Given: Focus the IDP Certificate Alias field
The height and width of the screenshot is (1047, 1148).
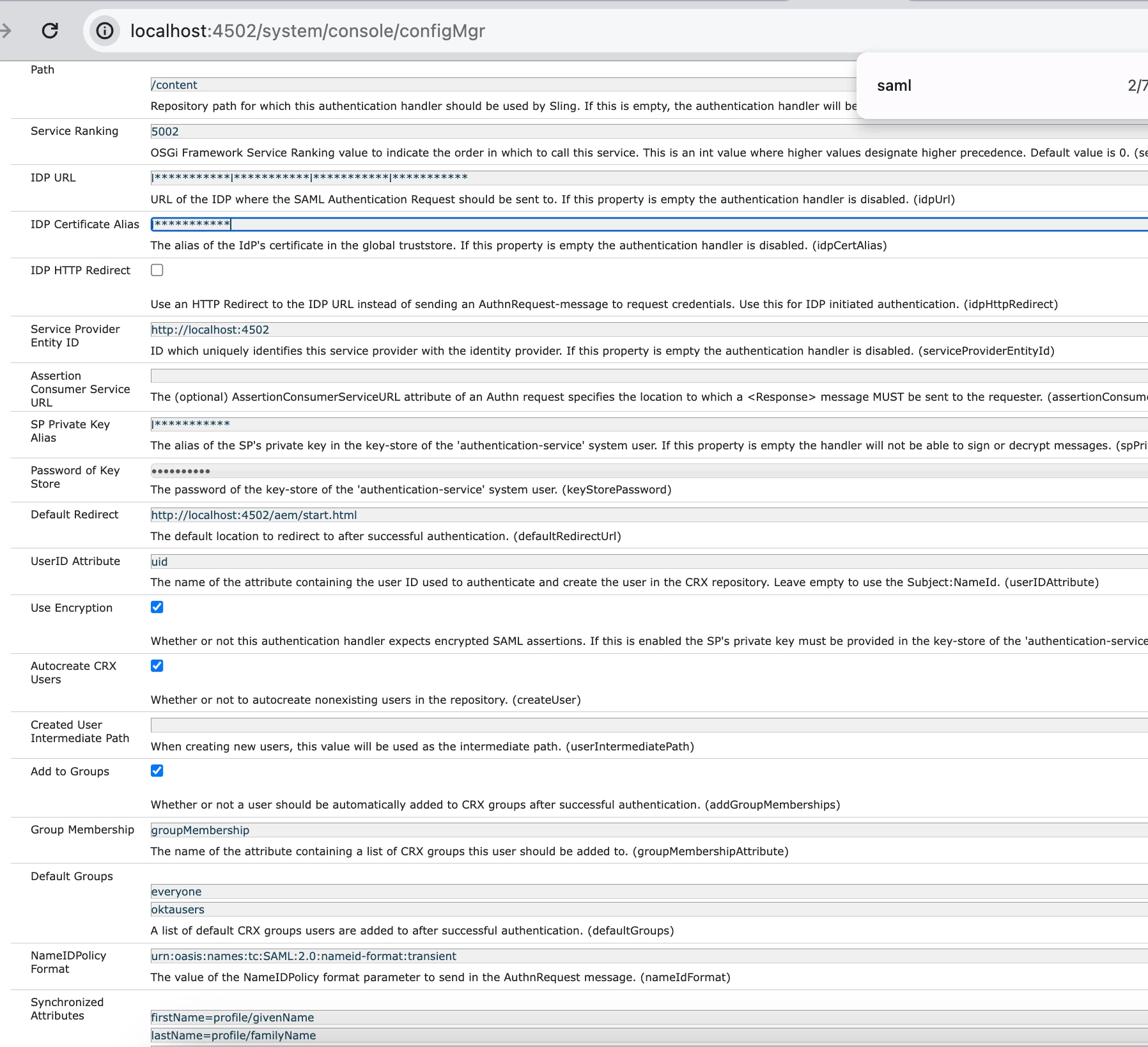Looking at the screenshot, I should [649, 224].
